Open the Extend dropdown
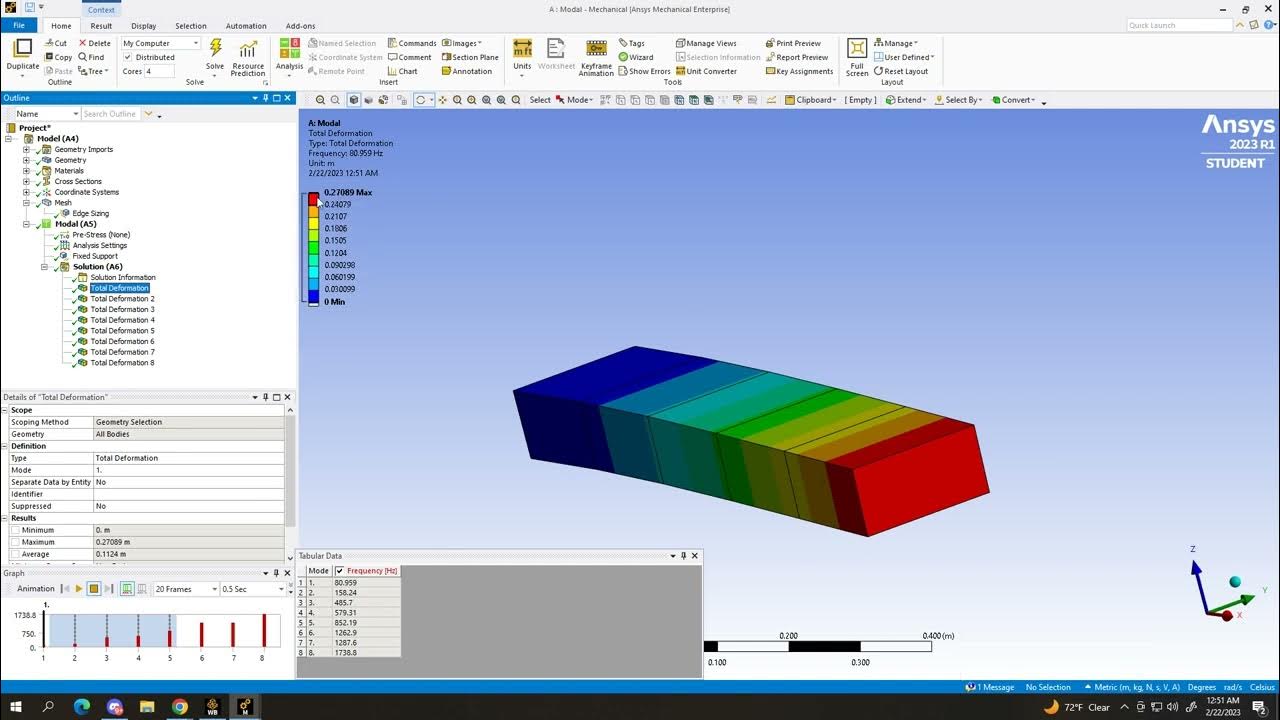This screenshot has width=1280, height=720. [x=905, y=100]
